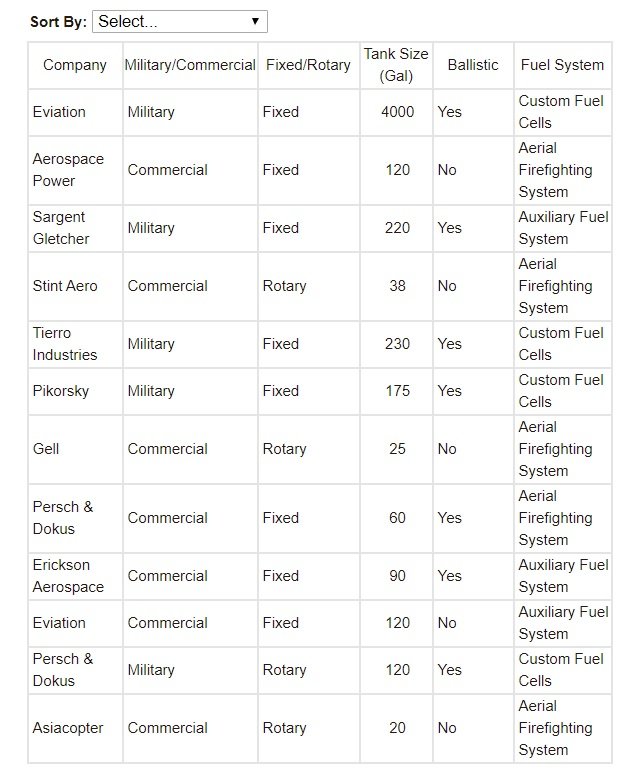
Task: Click the 38 tank size cell
Action: coord(397,286)
